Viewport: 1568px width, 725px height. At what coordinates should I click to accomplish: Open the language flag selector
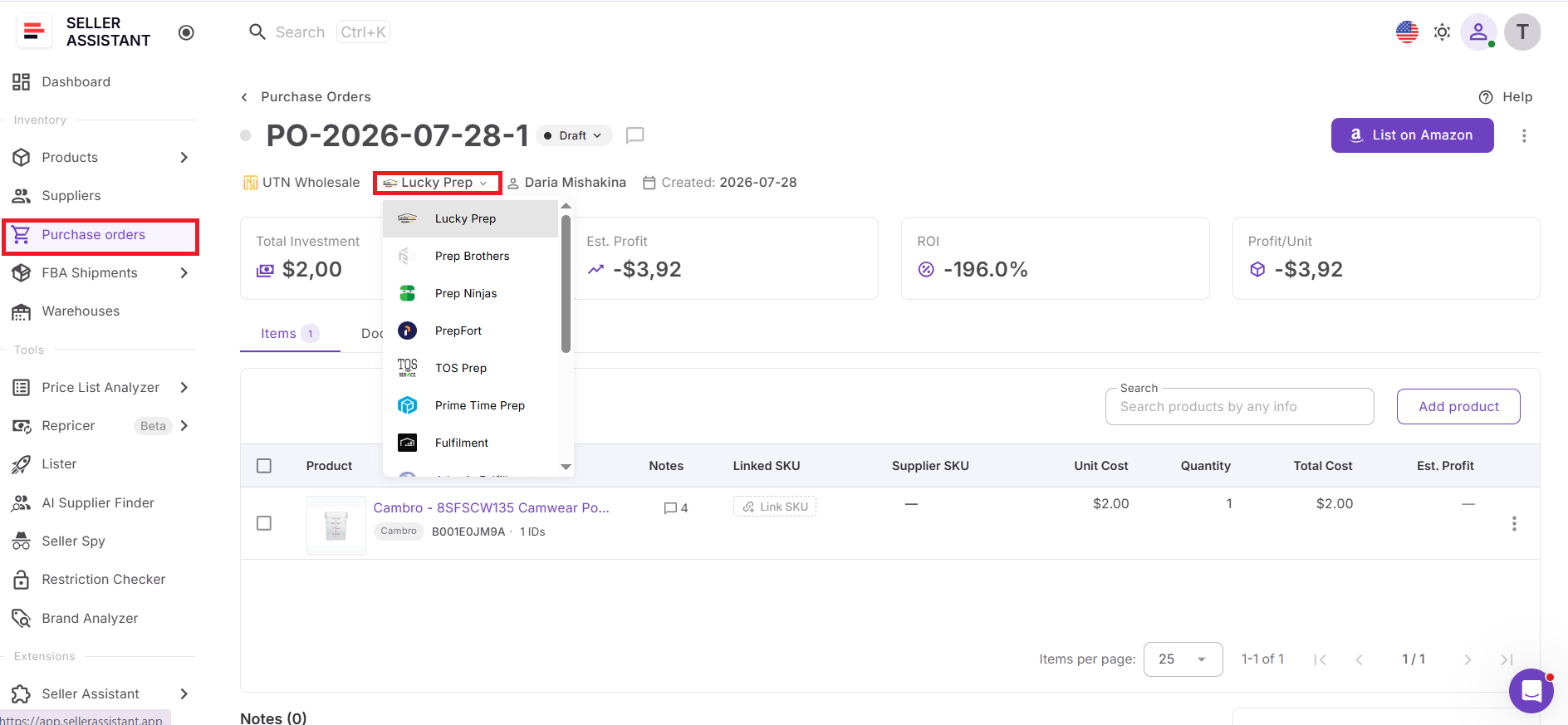point(1407,32)
